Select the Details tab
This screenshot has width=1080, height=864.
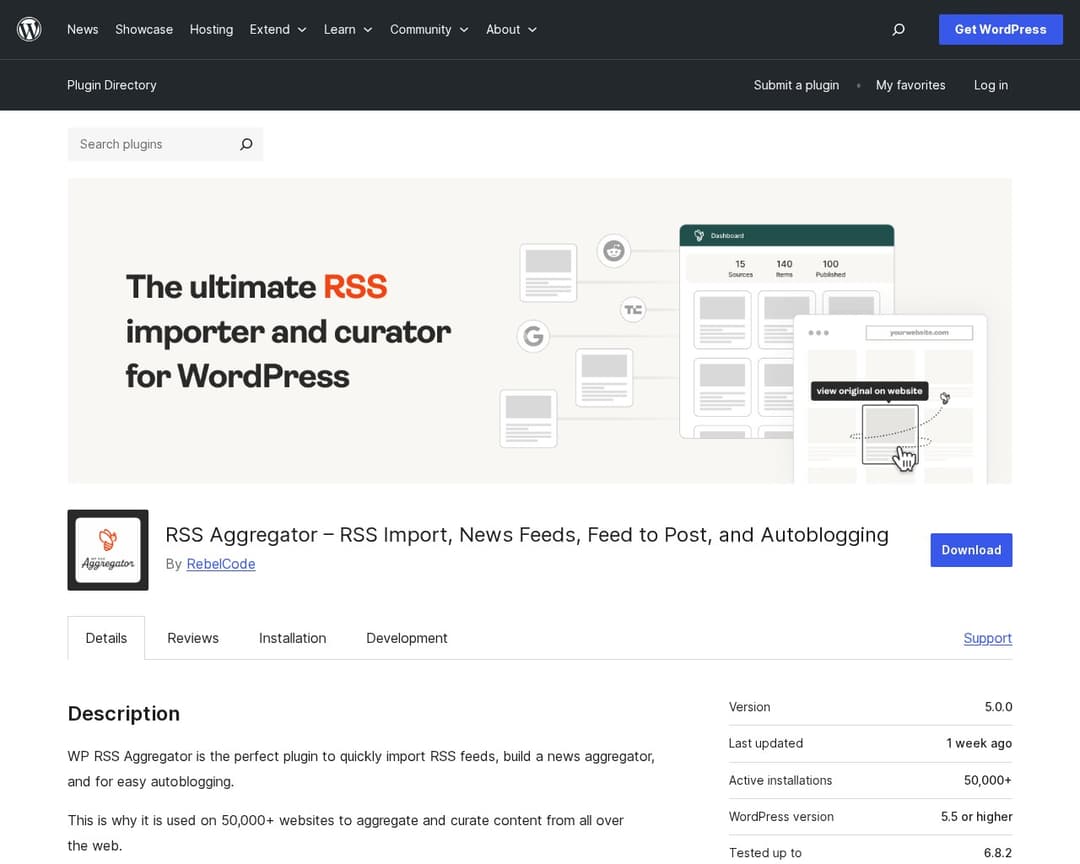tap(106, 637)
